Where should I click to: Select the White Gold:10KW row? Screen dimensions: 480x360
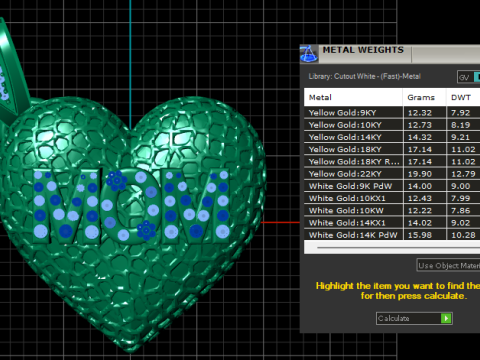392,211
